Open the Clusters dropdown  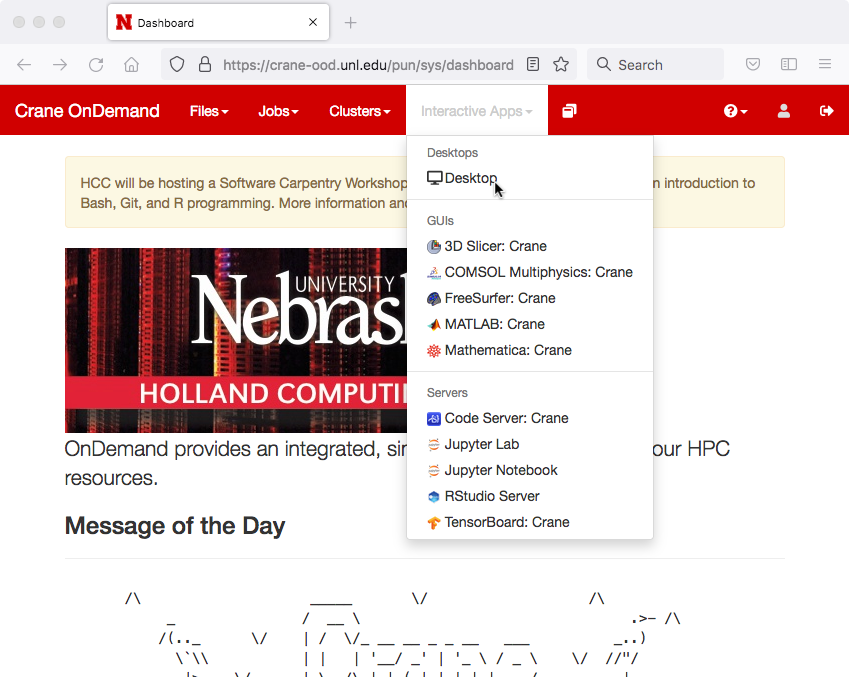[x=359, y=111]
